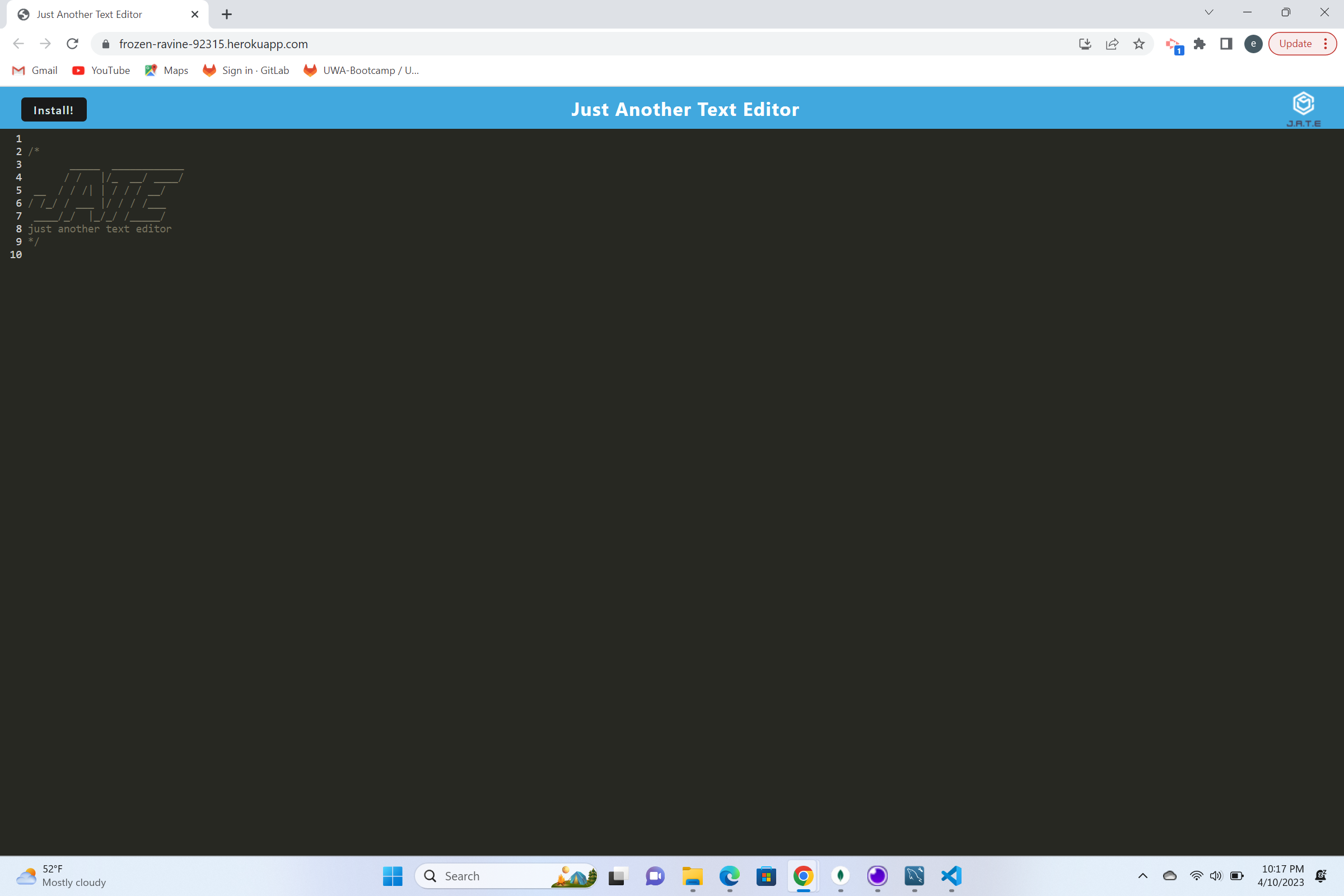1344x896 pixels.
Task: Click the battery indicator in system tray
Action: [x=1236, y=876]
